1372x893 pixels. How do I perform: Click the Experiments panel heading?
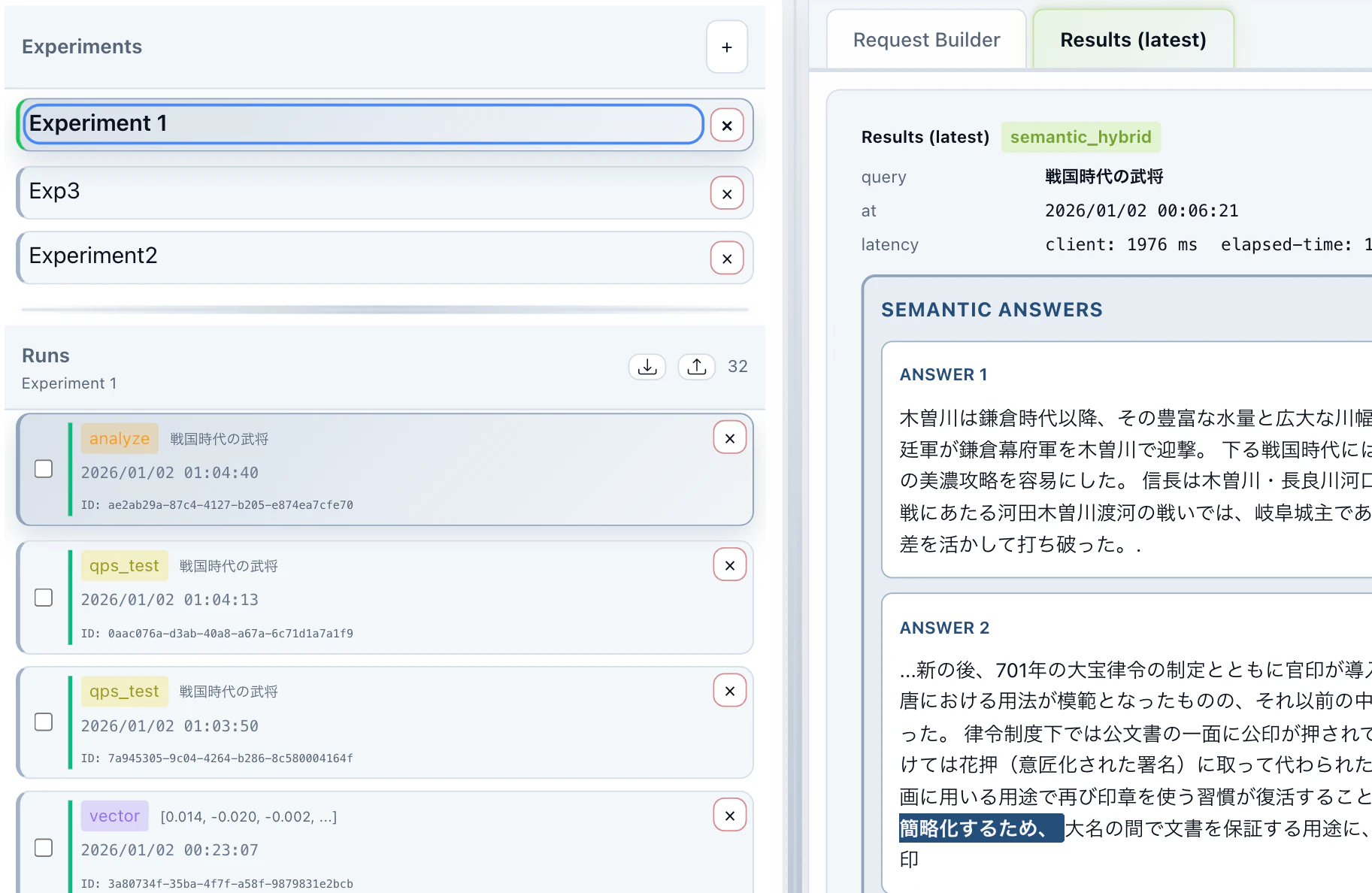[82, 47]
